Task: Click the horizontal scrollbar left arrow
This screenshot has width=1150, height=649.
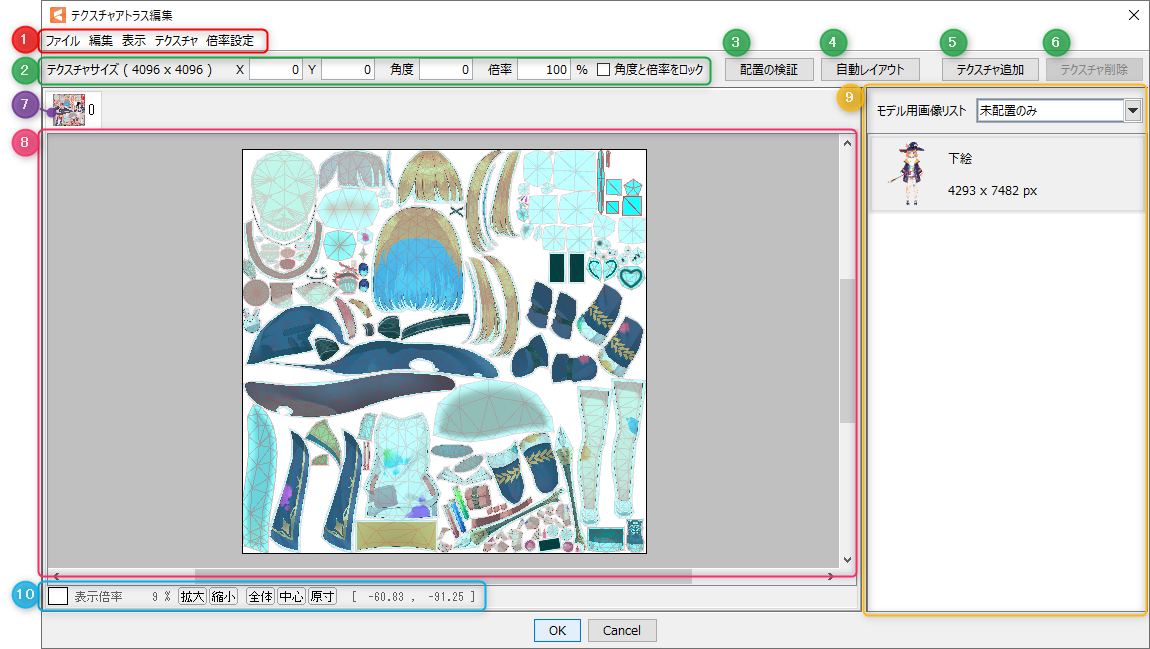Action: click(x=56, y=577)
